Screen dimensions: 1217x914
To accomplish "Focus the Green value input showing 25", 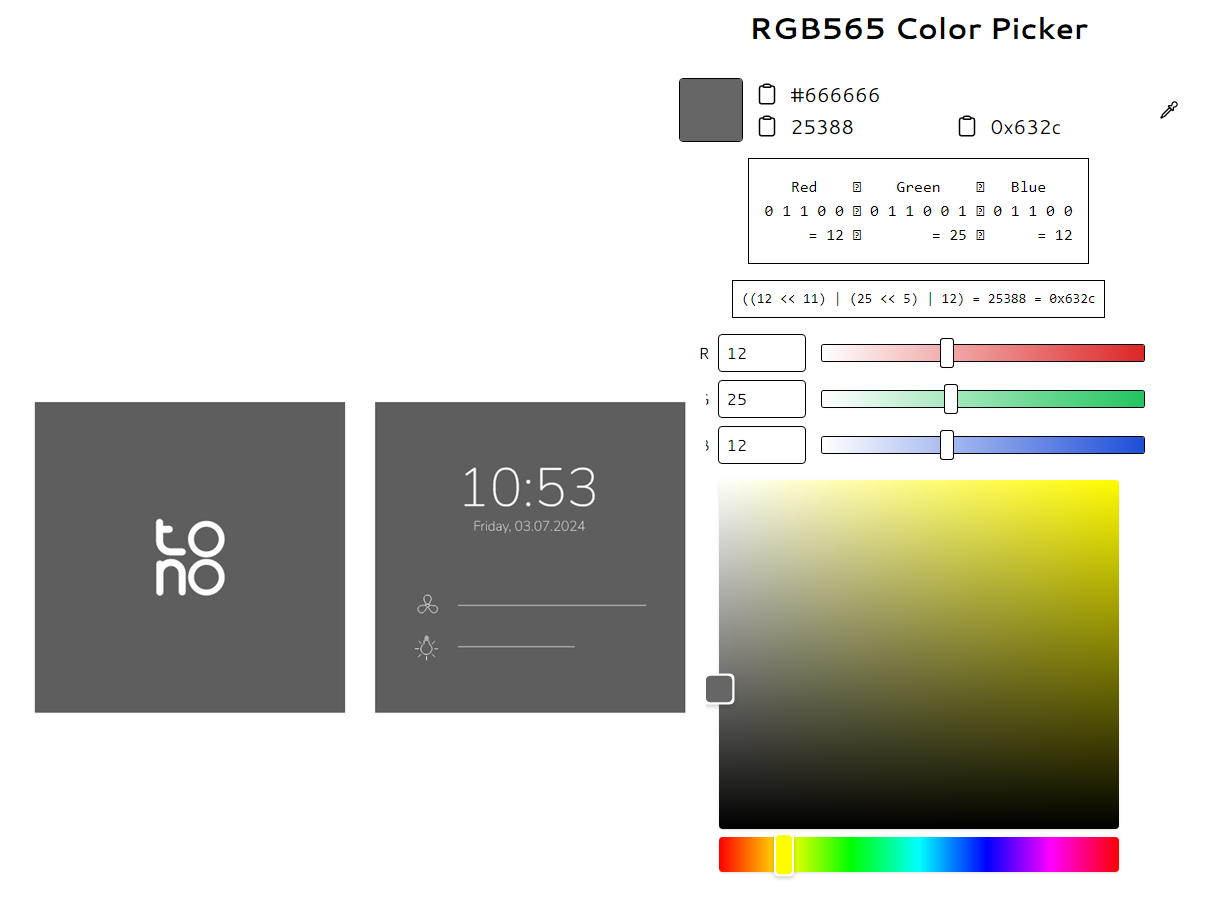I will point(761,399).
